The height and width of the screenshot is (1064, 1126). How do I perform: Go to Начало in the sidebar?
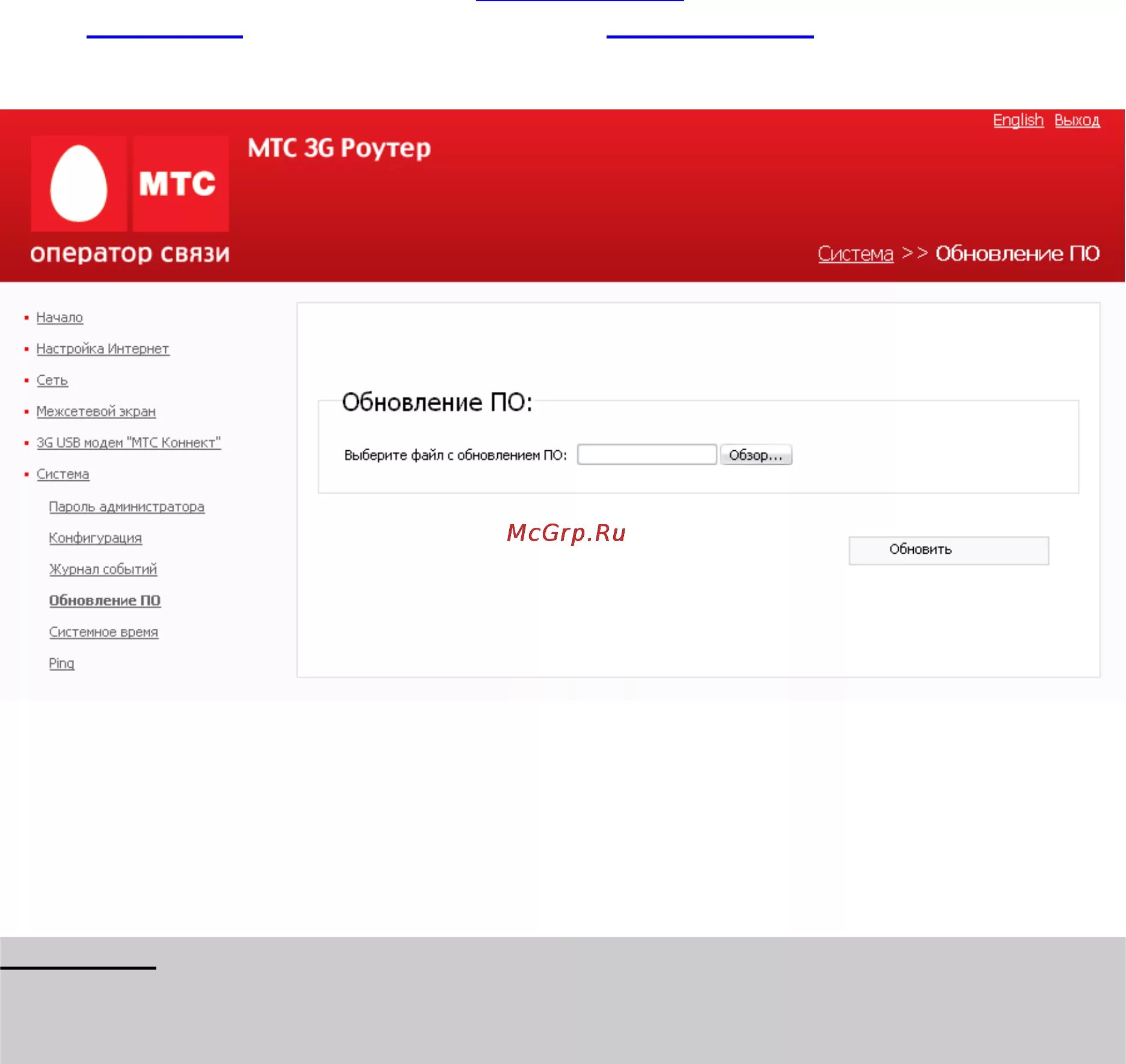click(x=60, y=317)
